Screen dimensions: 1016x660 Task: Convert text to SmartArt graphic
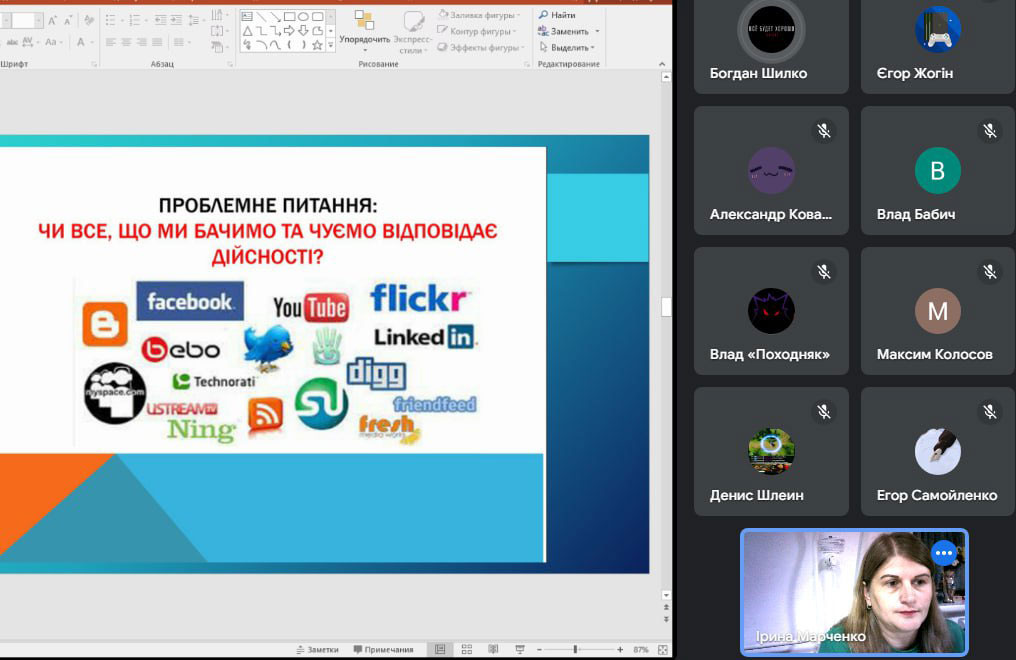click(219, 47)
